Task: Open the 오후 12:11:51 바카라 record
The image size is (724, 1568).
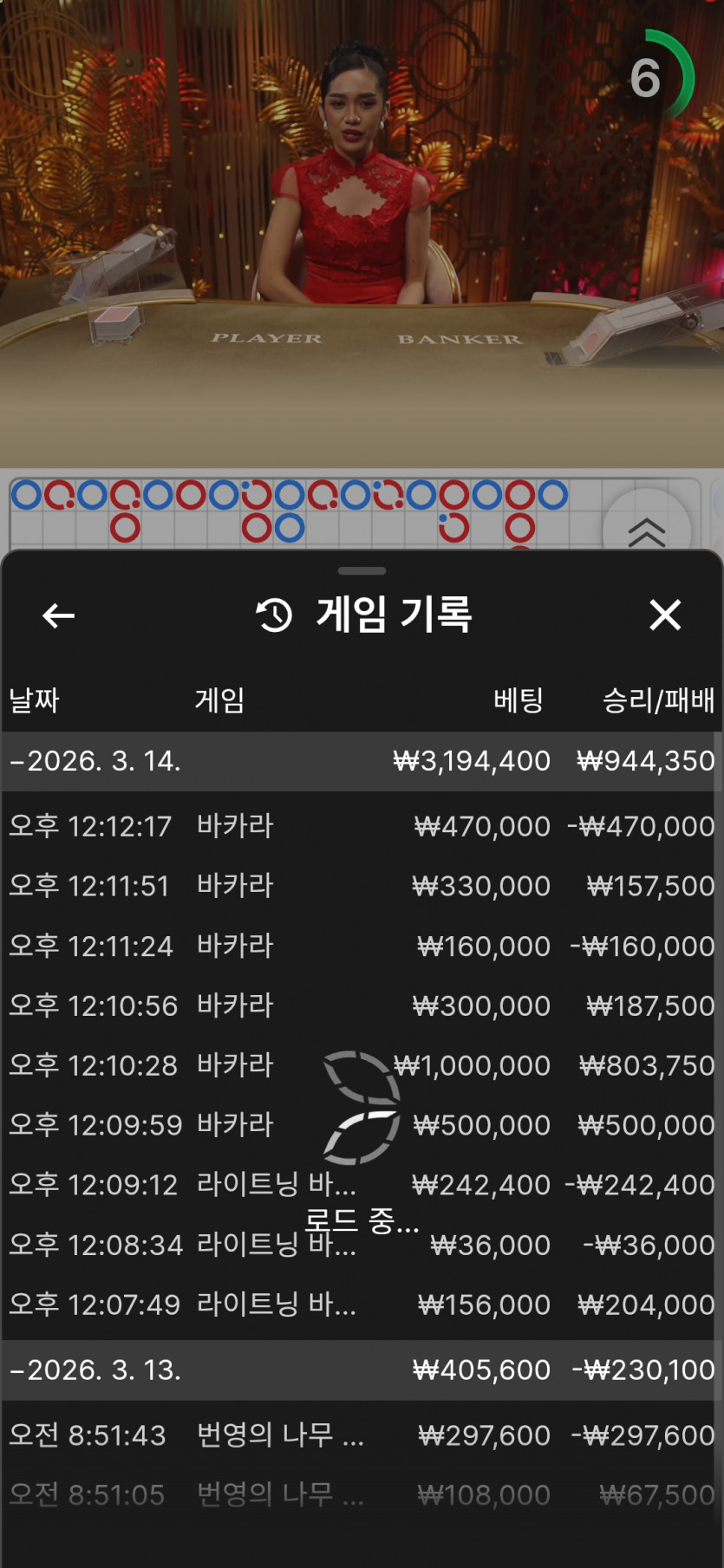Action: coord(362,886)
